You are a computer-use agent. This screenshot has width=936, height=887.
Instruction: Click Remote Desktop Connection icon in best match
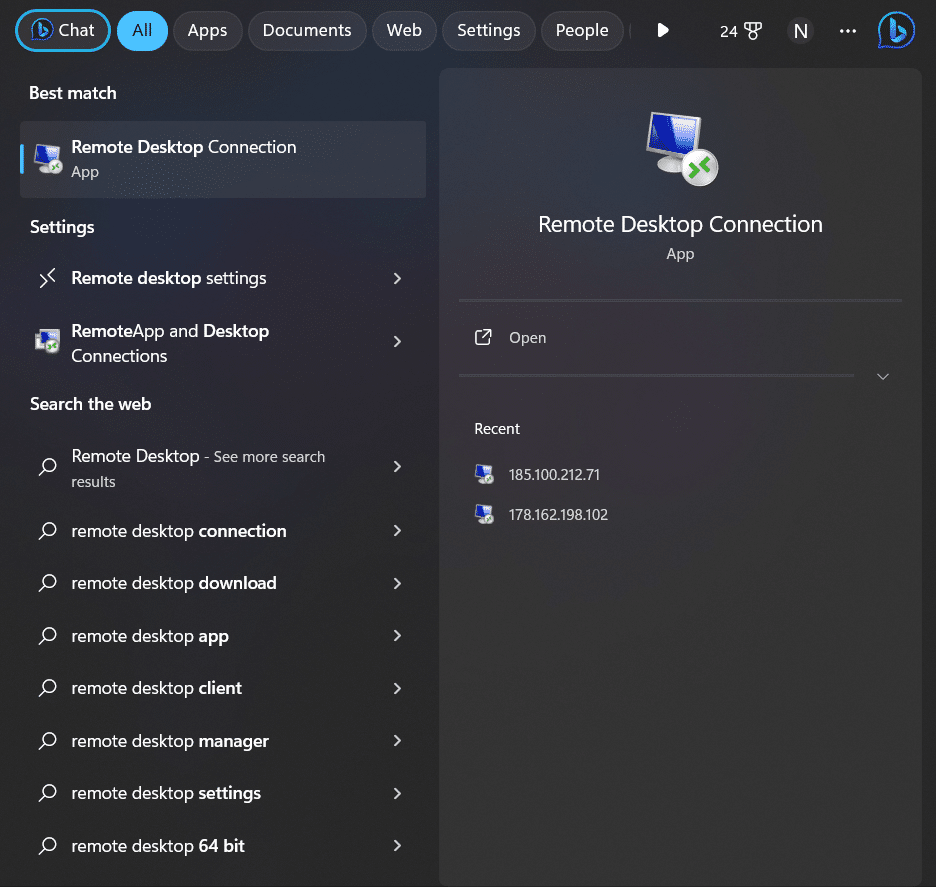pos(48,159)
